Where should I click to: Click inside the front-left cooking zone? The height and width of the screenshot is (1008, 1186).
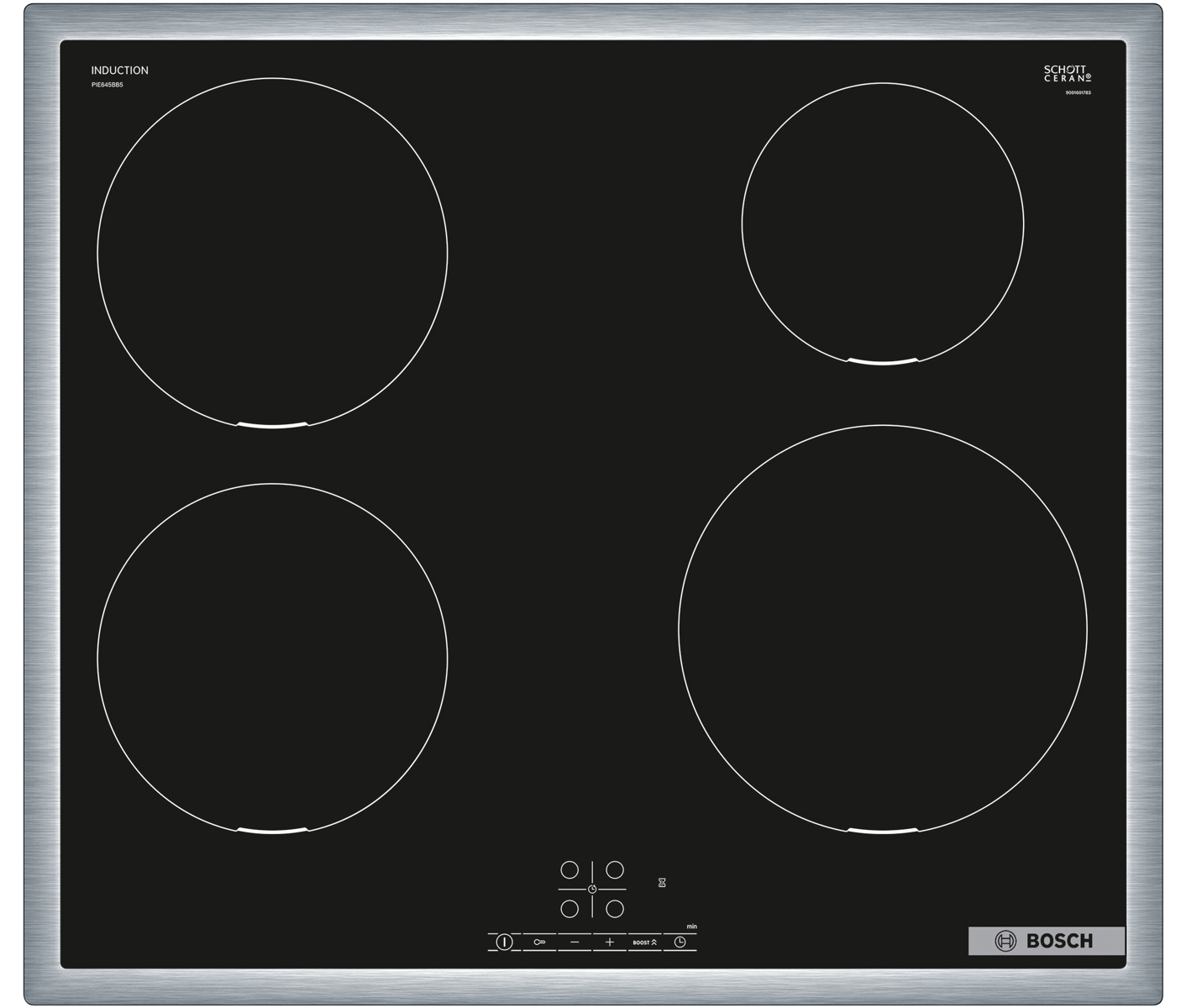[x=272, y=659]
